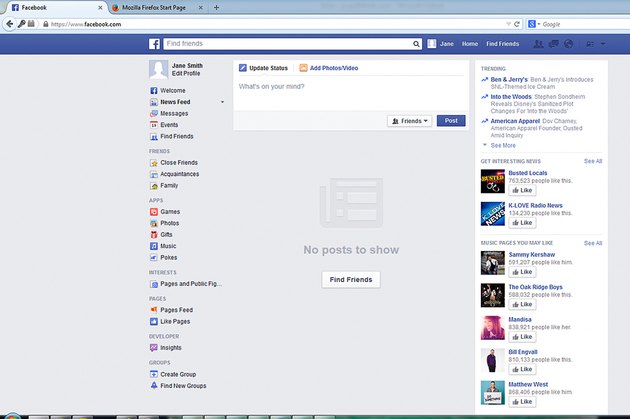Click Find Friends in the header

(x=502, y=44)
